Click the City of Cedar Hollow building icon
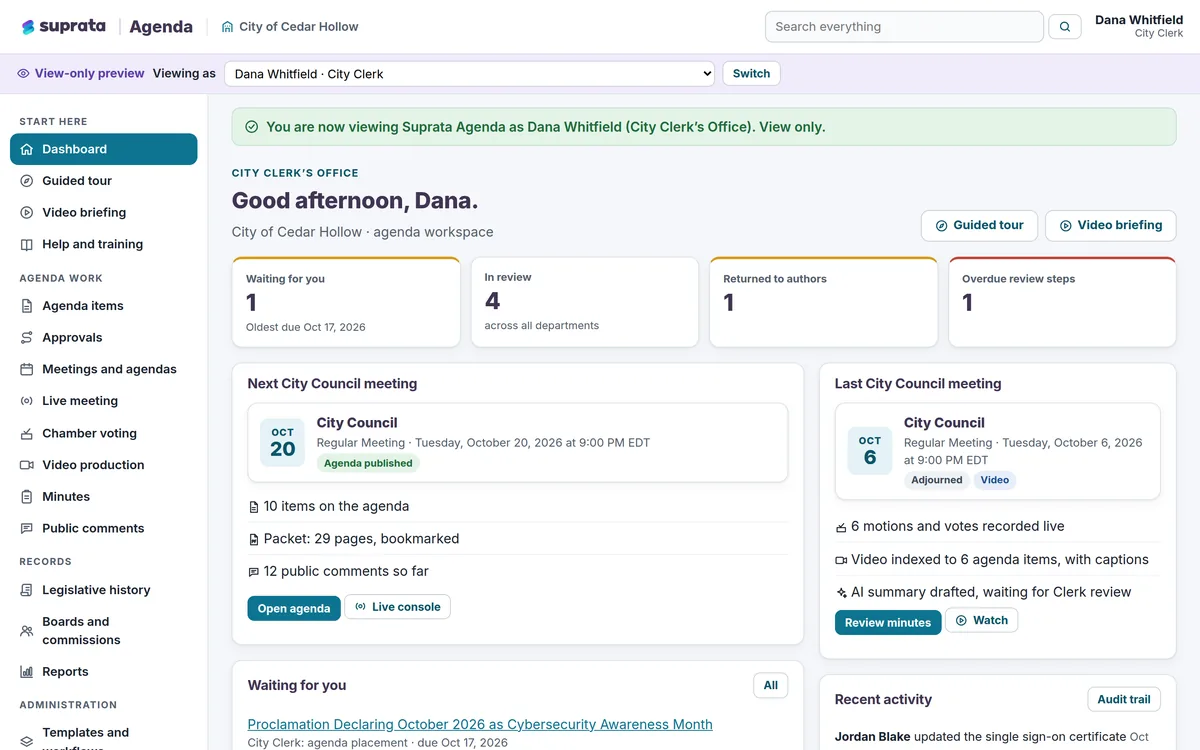1200x750 pixels. pos(227,27)
